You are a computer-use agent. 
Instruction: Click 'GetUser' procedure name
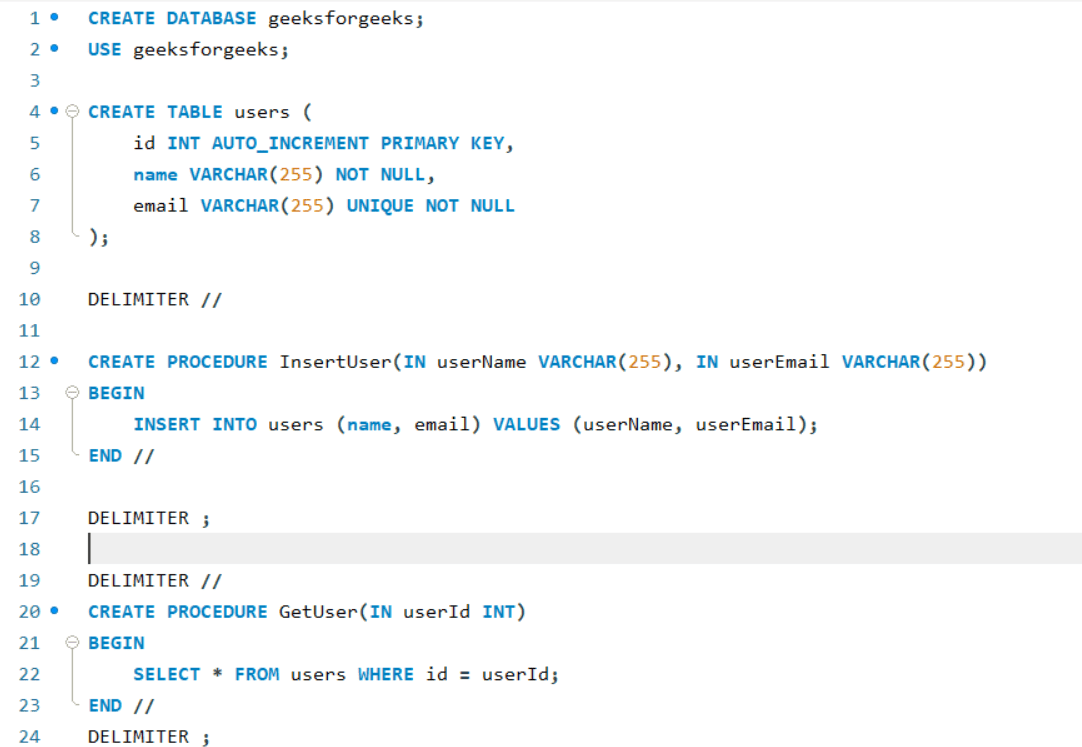(318, 612)
